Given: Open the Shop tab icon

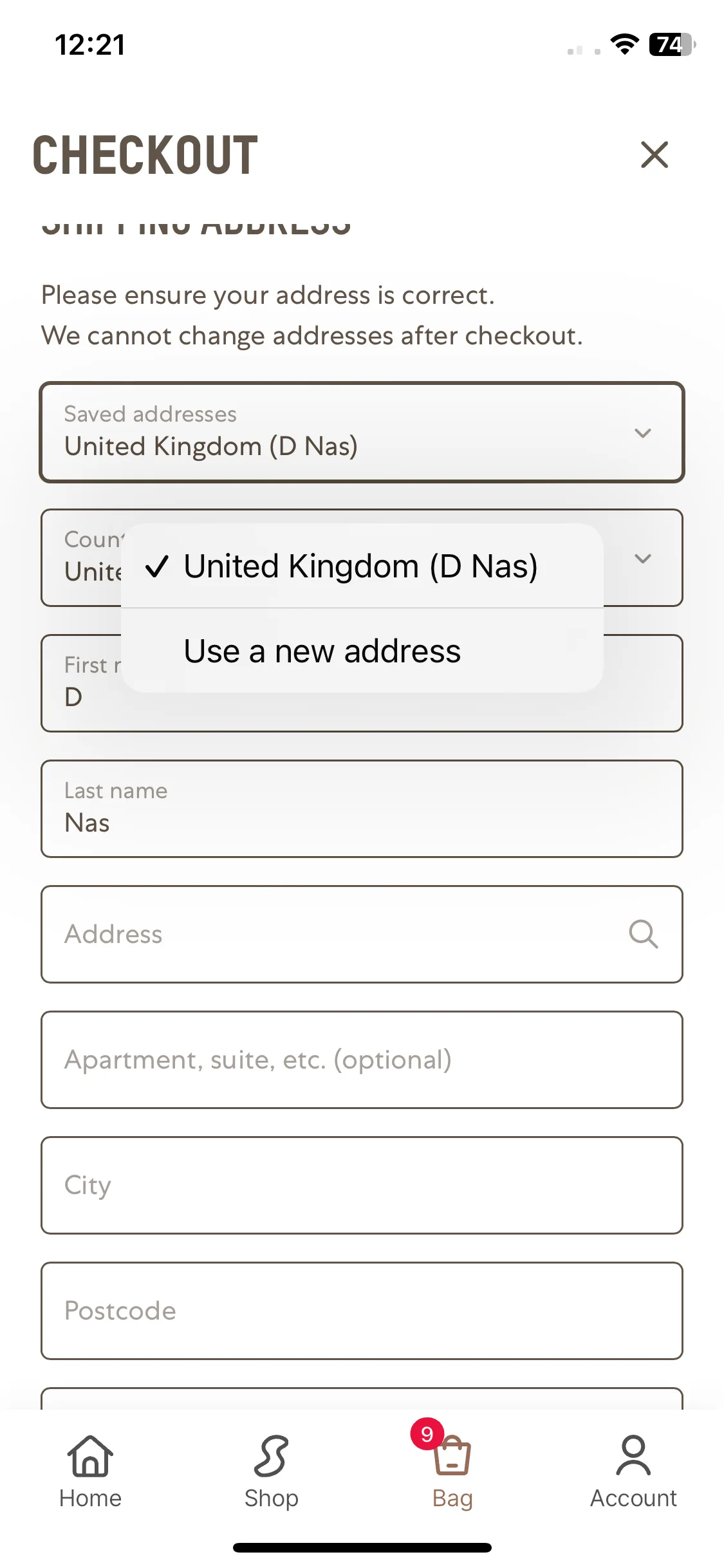Looking at the screenshot, I should coord(271,1456).
